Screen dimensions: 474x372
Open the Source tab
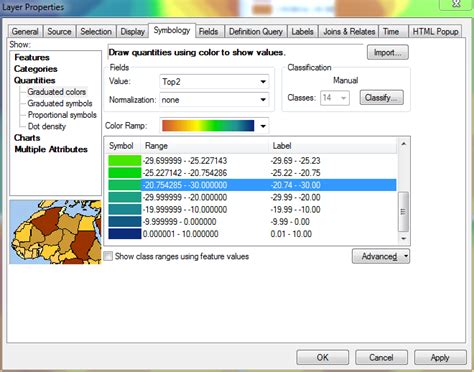click(60, 32)
